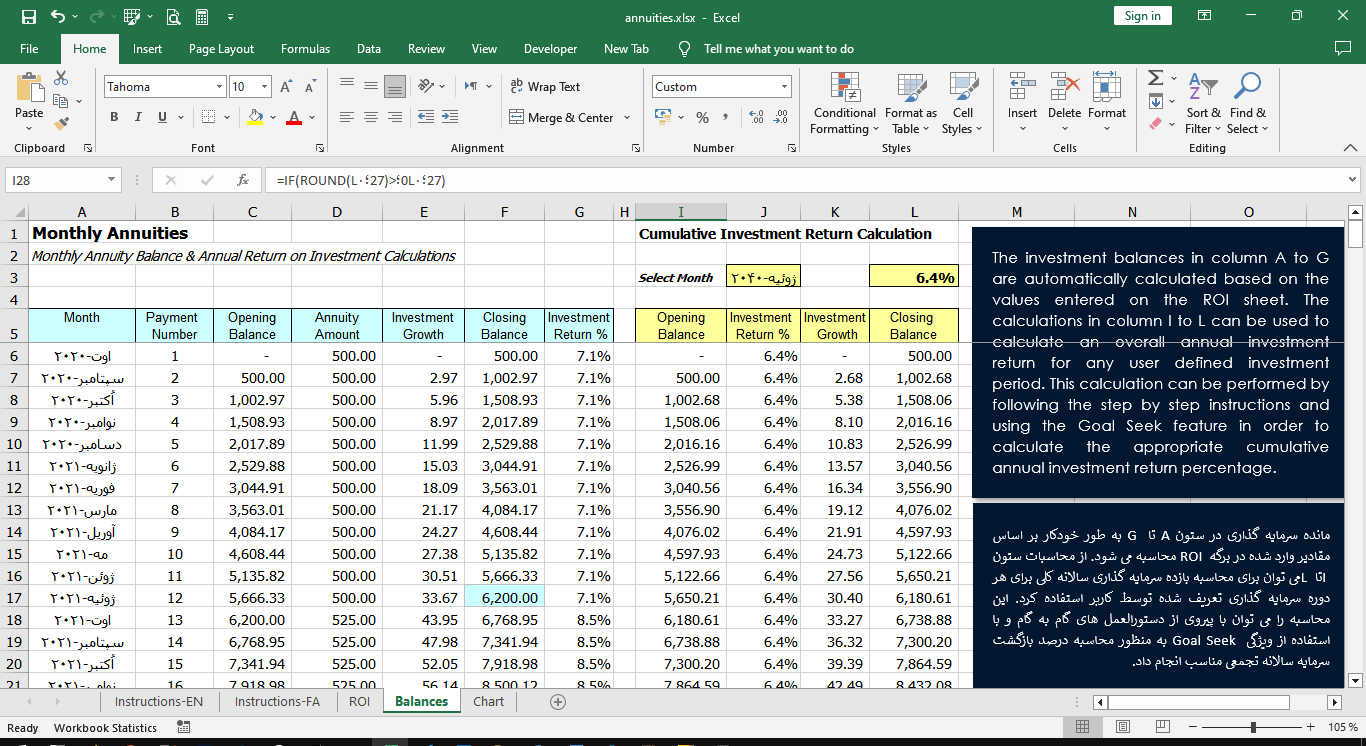
Task: Apply percent style
Action: (702, 117)
